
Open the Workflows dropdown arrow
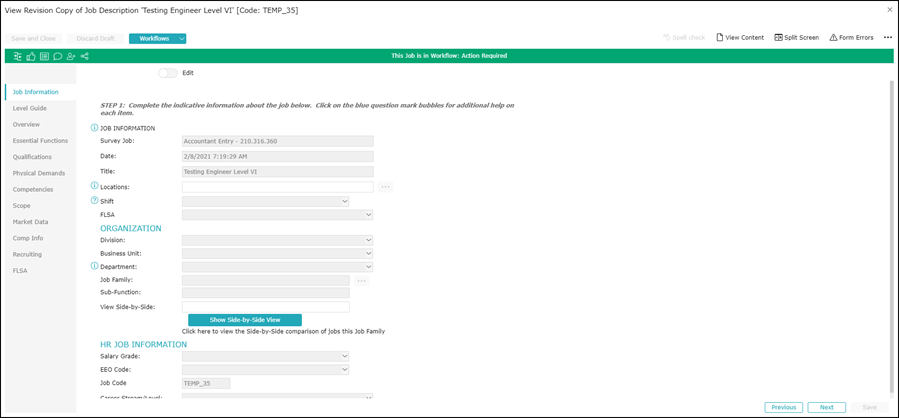181,38
